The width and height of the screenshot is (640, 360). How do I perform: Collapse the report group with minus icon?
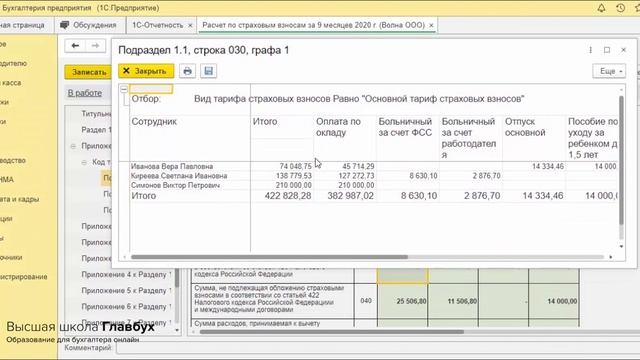tap(124, 89)
